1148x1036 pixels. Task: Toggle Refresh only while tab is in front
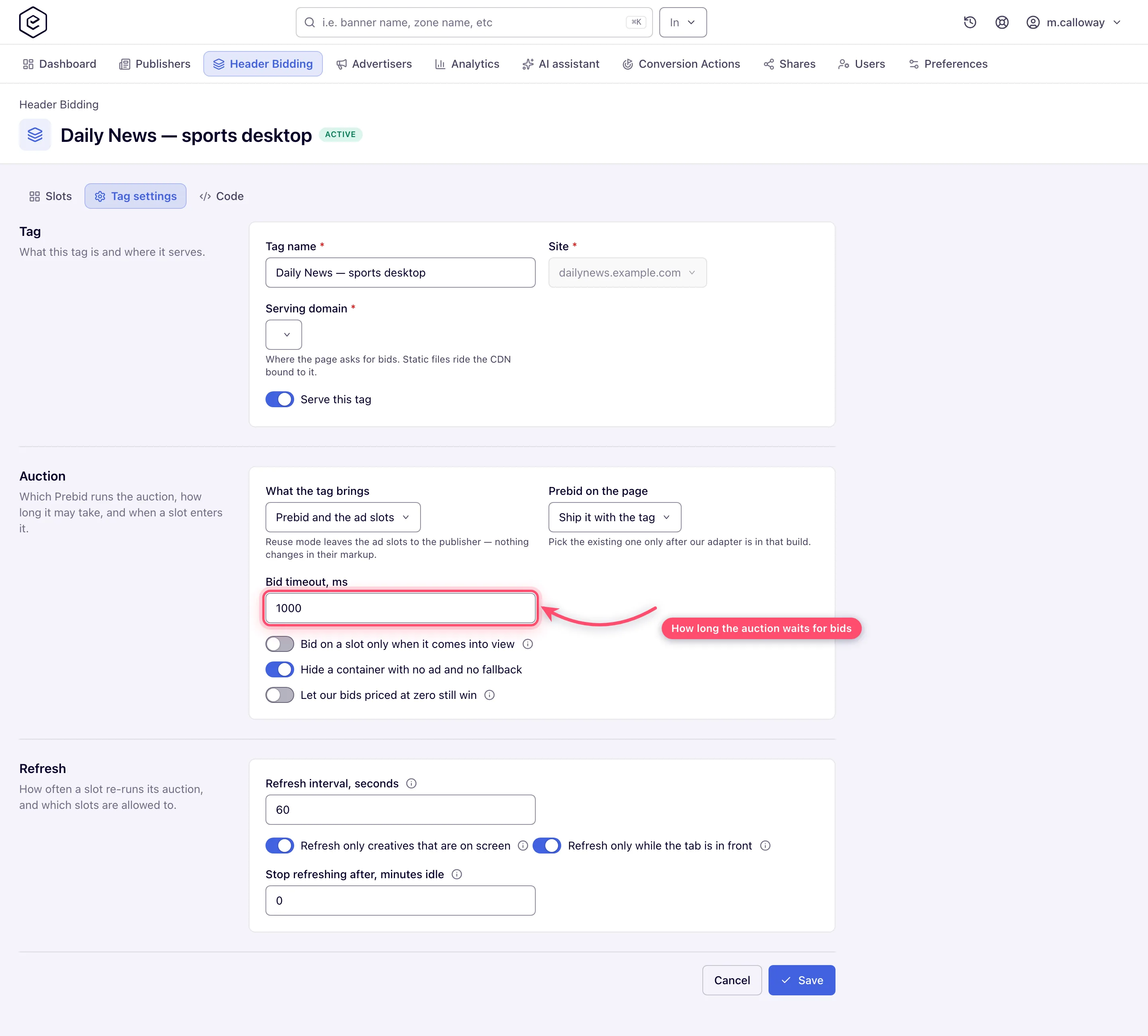coord(546,846)
